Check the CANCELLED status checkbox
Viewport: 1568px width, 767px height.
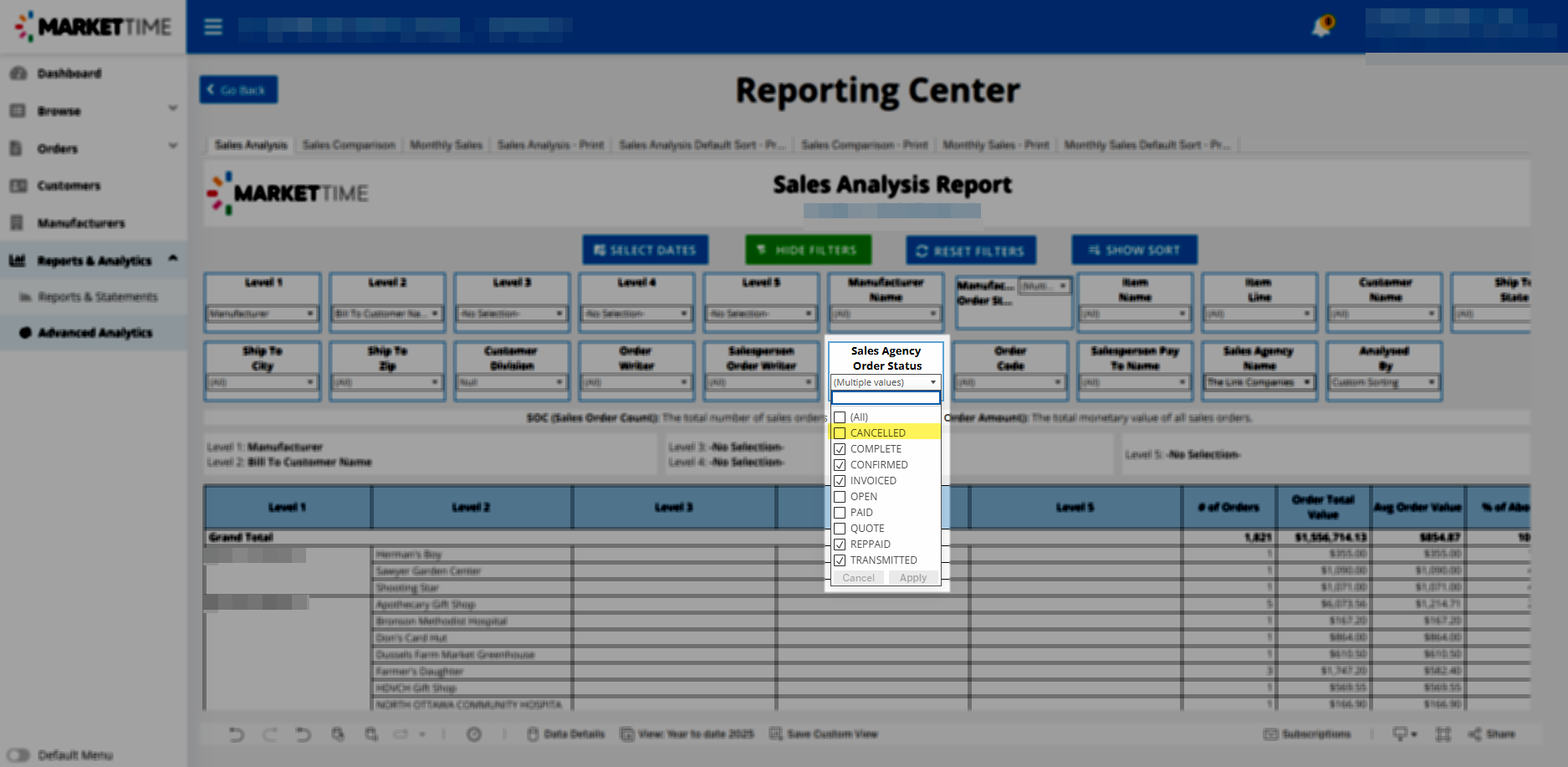point(840,433)
